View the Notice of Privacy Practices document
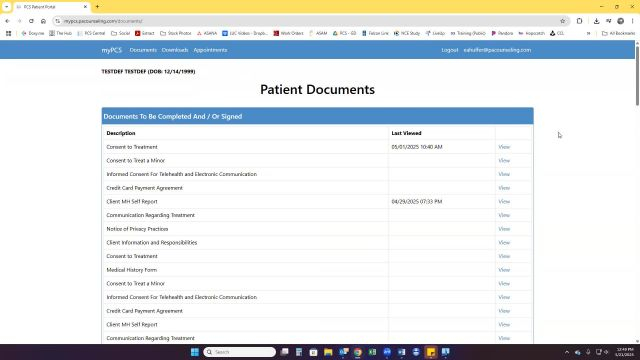 click(504, 229)
